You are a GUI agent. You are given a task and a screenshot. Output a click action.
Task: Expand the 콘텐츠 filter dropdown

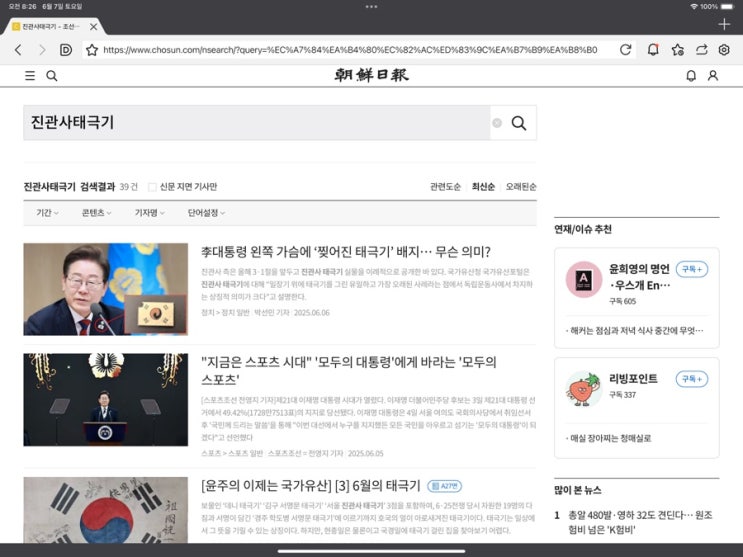click(x=97, y=213)
